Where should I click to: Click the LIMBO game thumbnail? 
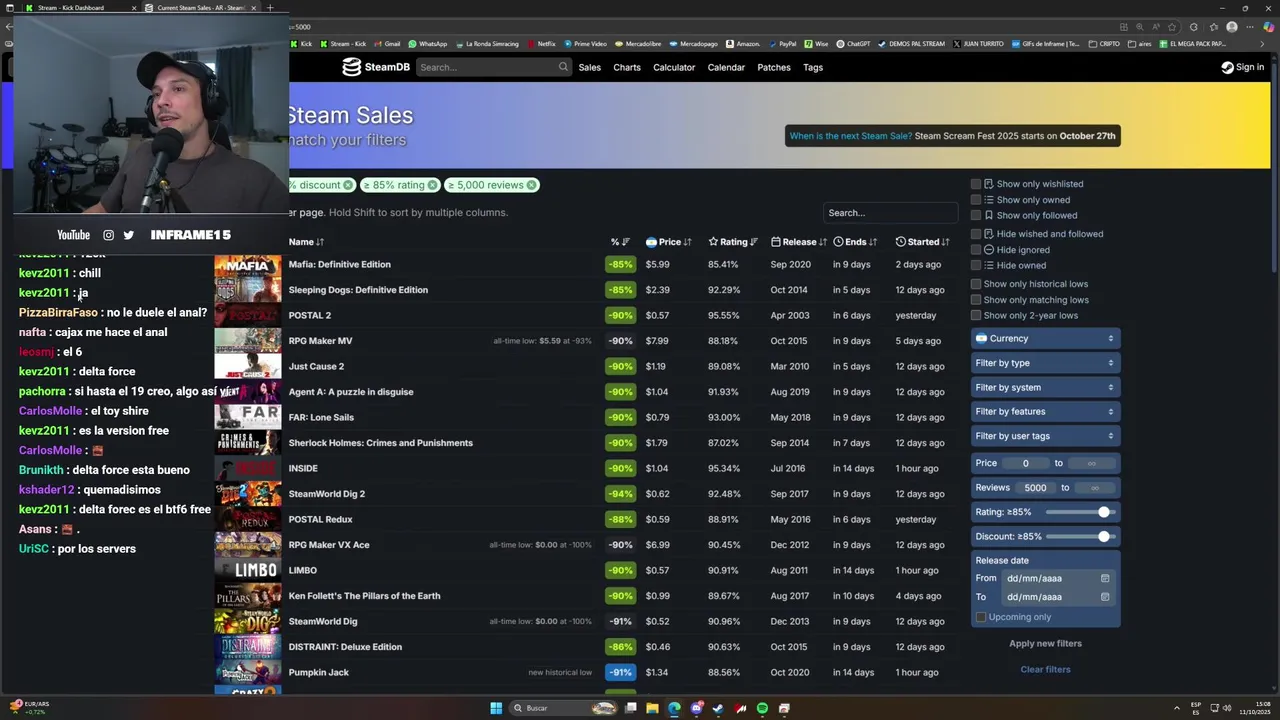point(248,570)
